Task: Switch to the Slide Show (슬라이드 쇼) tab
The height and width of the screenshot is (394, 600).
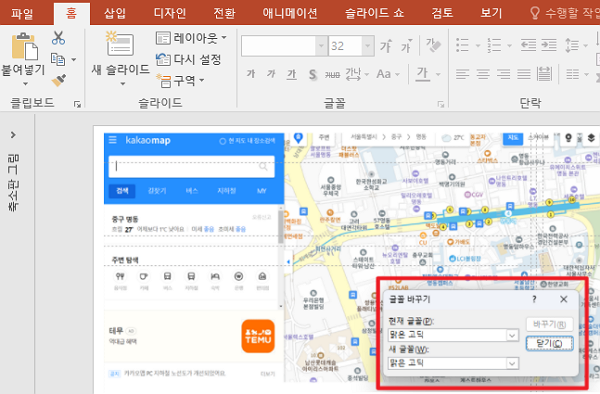Action: (x=374, y=13)
